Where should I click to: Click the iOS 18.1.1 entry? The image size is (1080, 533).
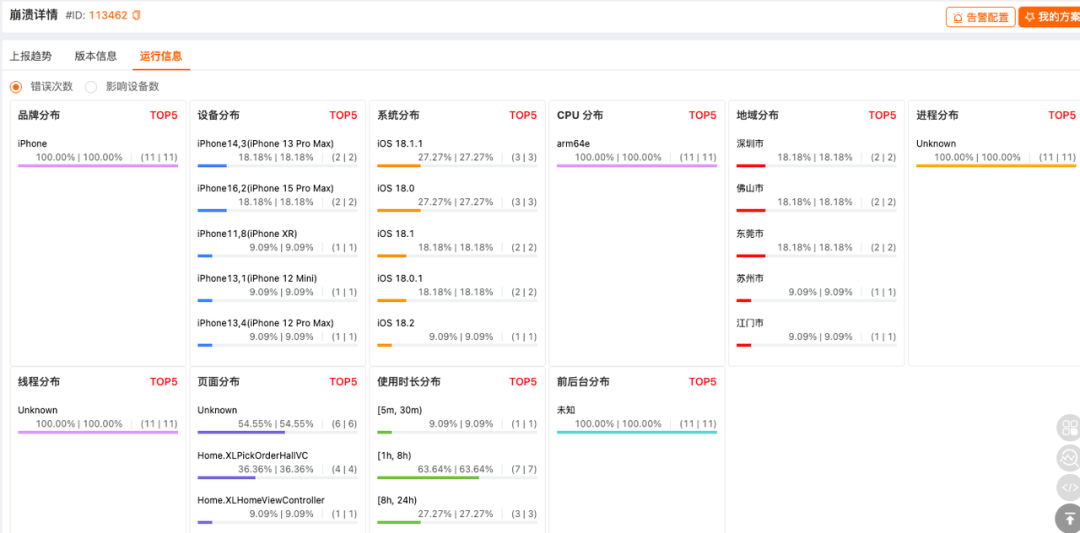tap(457, 152)
